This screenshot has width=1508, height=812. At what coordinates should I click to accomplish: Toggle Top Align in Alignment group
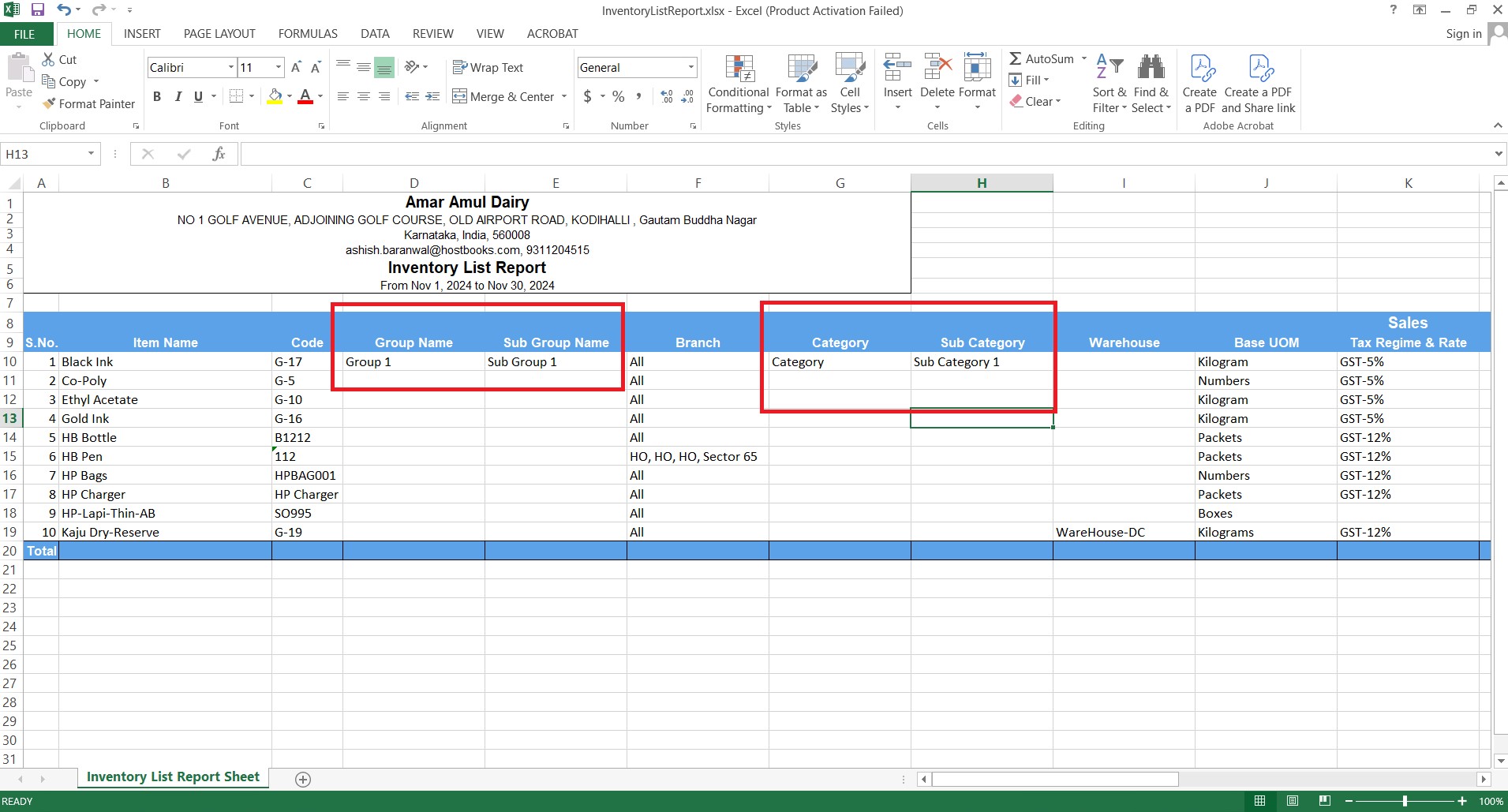[343, 67]
